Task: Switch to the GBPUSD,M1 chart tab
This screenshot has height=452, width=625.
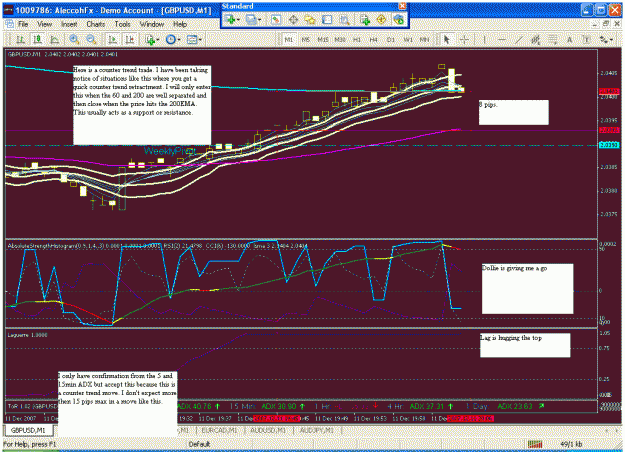Action: click(x=29, y=430)
